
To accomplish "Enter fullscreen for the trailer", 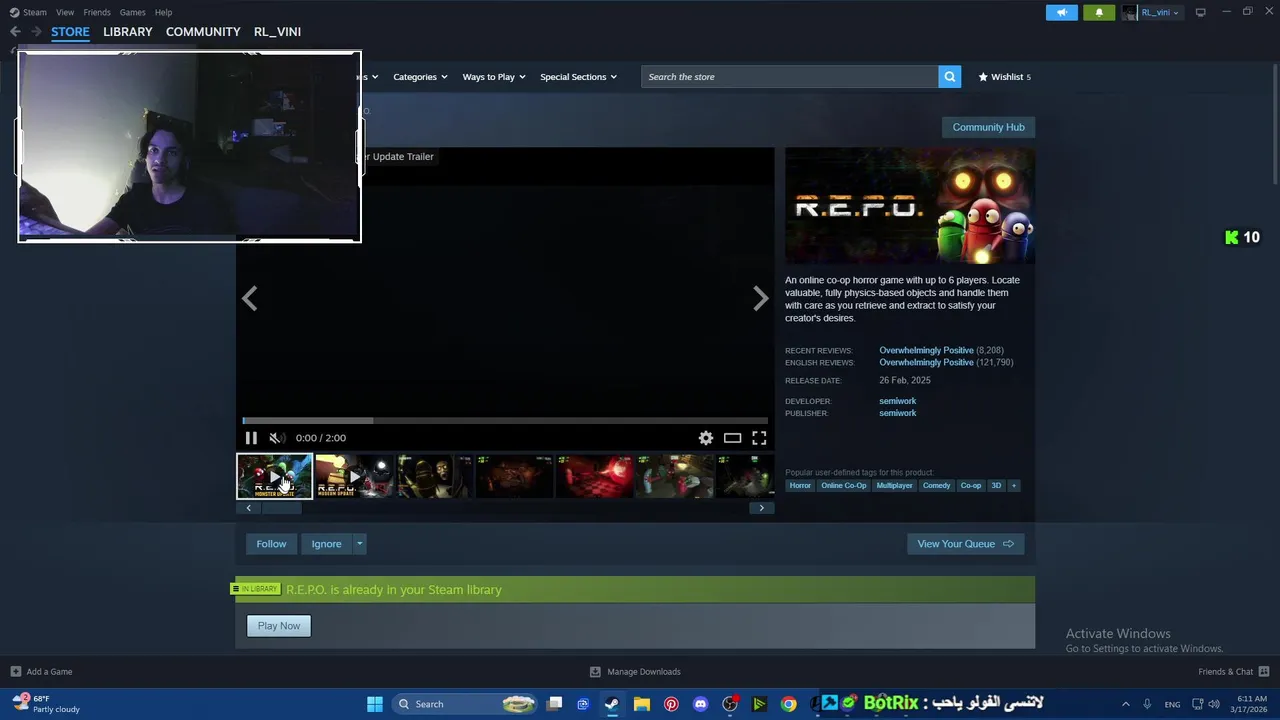I will [x=760, y=438].
